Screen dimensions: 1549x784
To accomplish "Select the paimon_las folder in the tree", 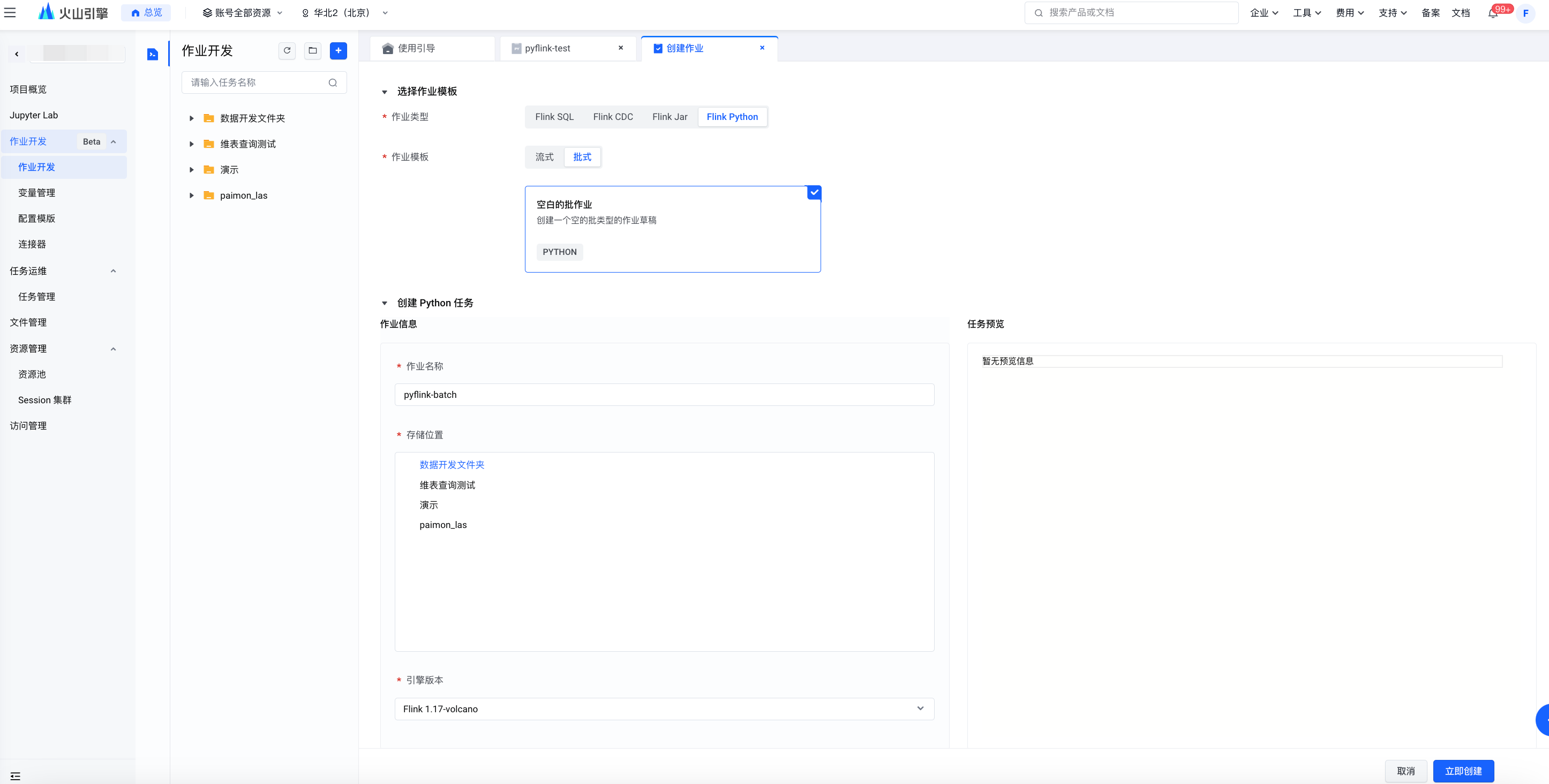I will point(244,195).
